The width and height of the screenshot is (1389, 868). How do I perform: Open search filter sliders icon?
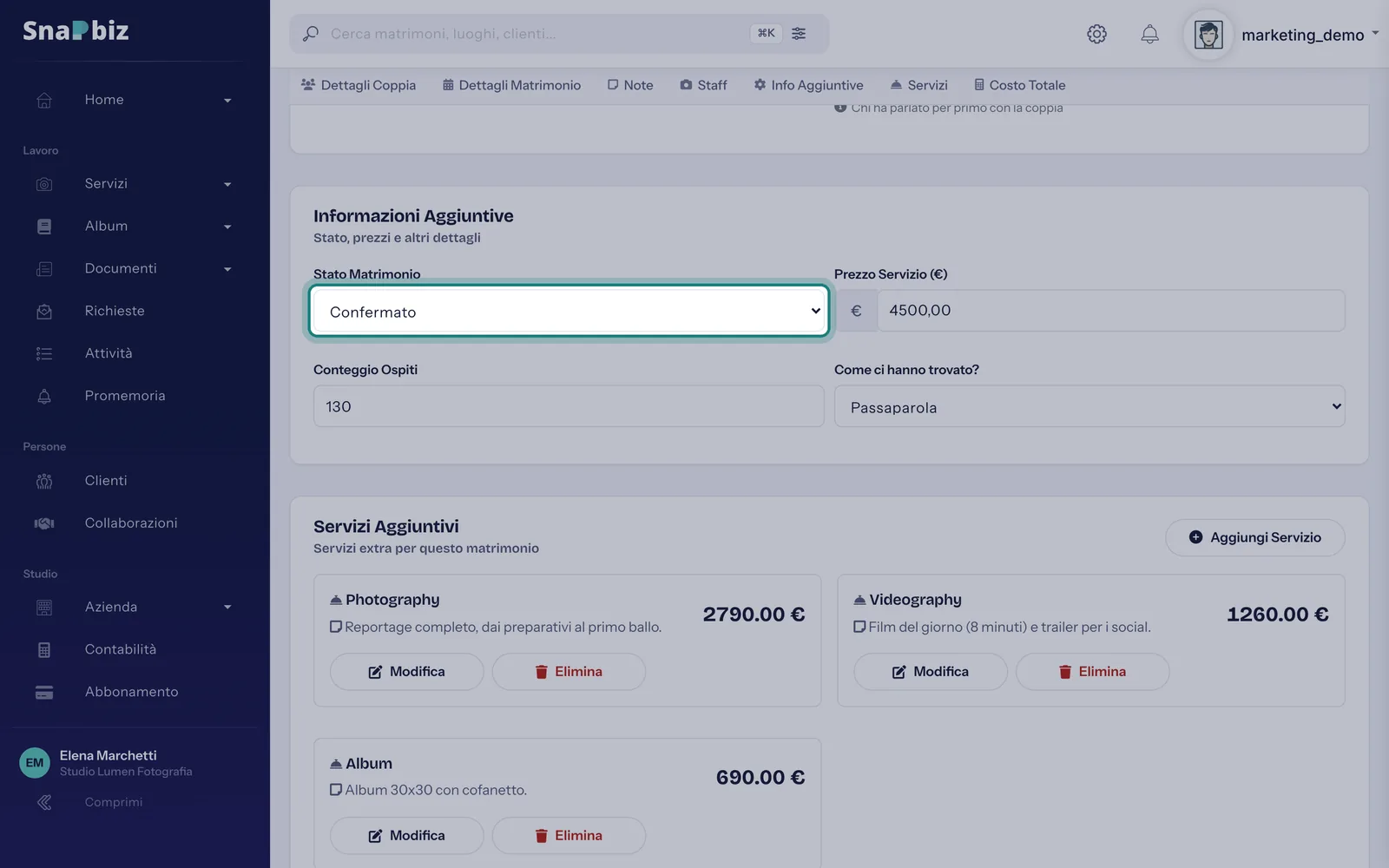(799, 34)
